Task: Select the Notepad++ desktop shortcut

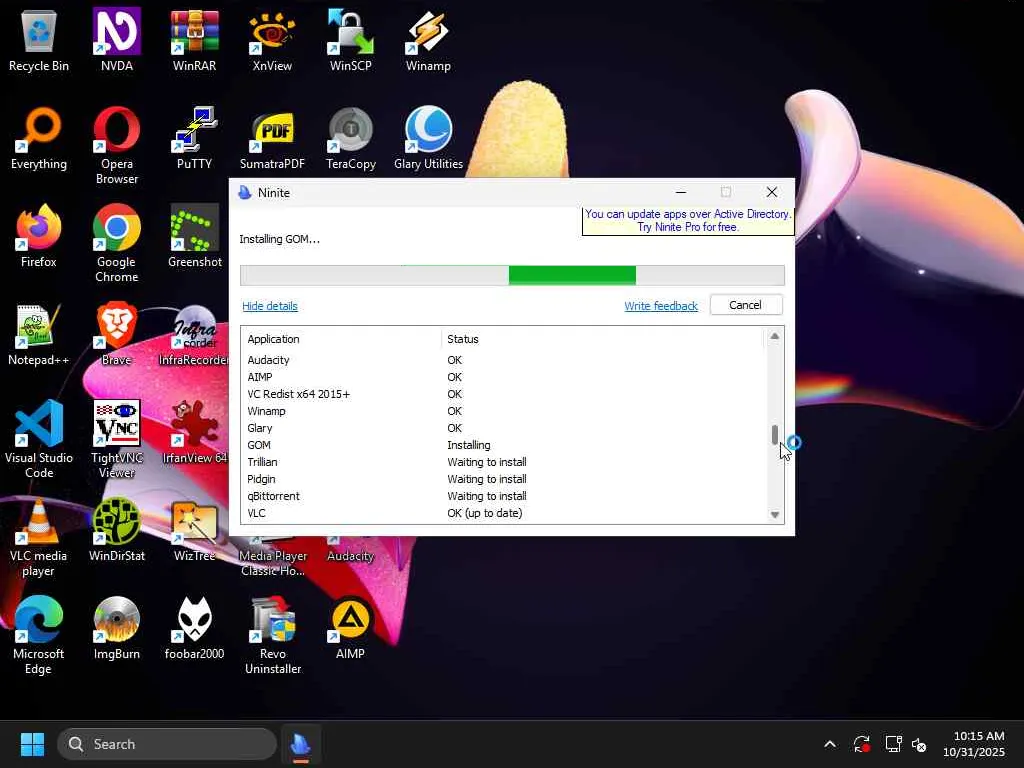Action: coord(39,334)
